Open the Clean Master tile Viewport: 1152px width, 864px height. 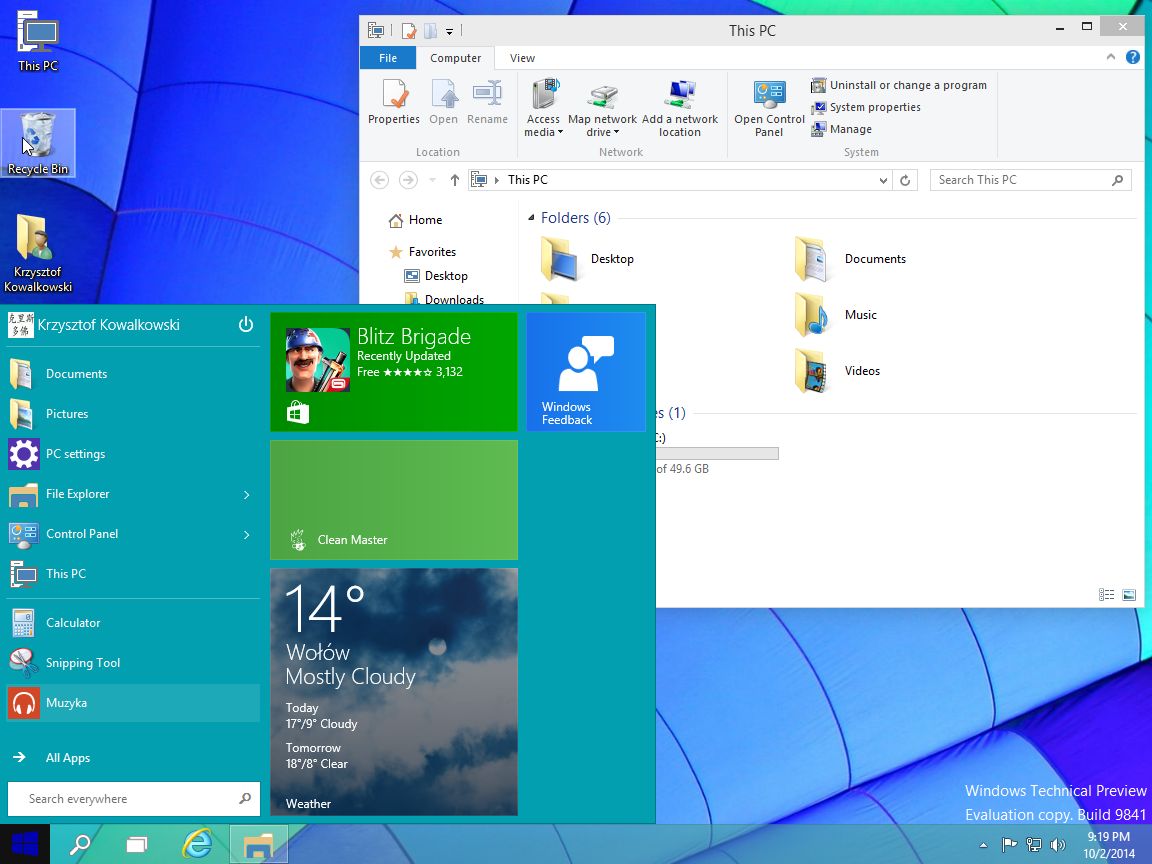pos(394,500)
